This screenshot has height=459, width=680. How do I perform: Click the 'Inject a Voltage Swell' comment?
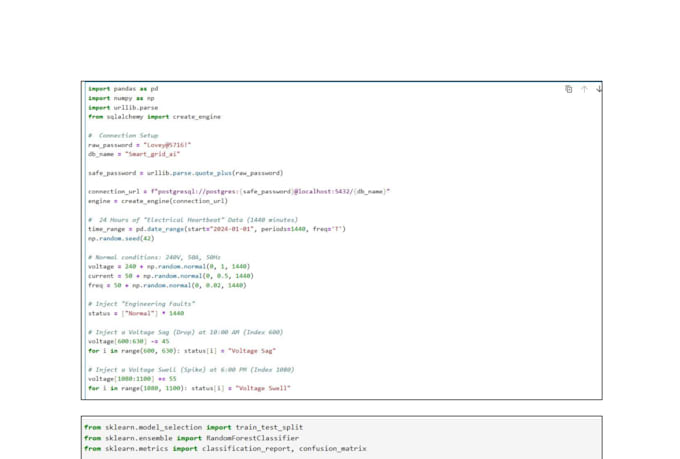[x=191, y=370]
